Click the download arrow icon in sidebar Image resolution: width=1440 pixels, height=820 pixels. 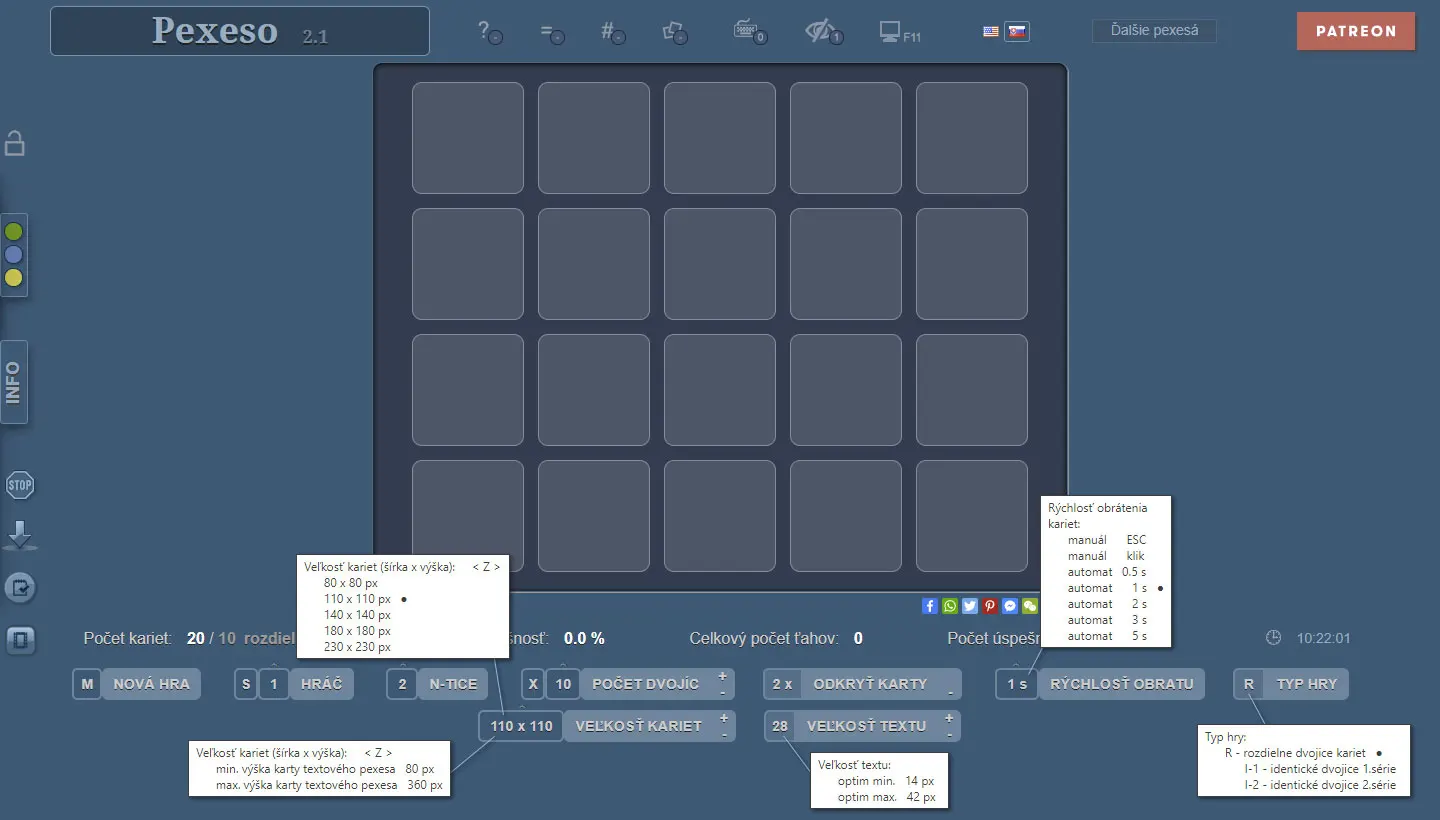point(20,536)
